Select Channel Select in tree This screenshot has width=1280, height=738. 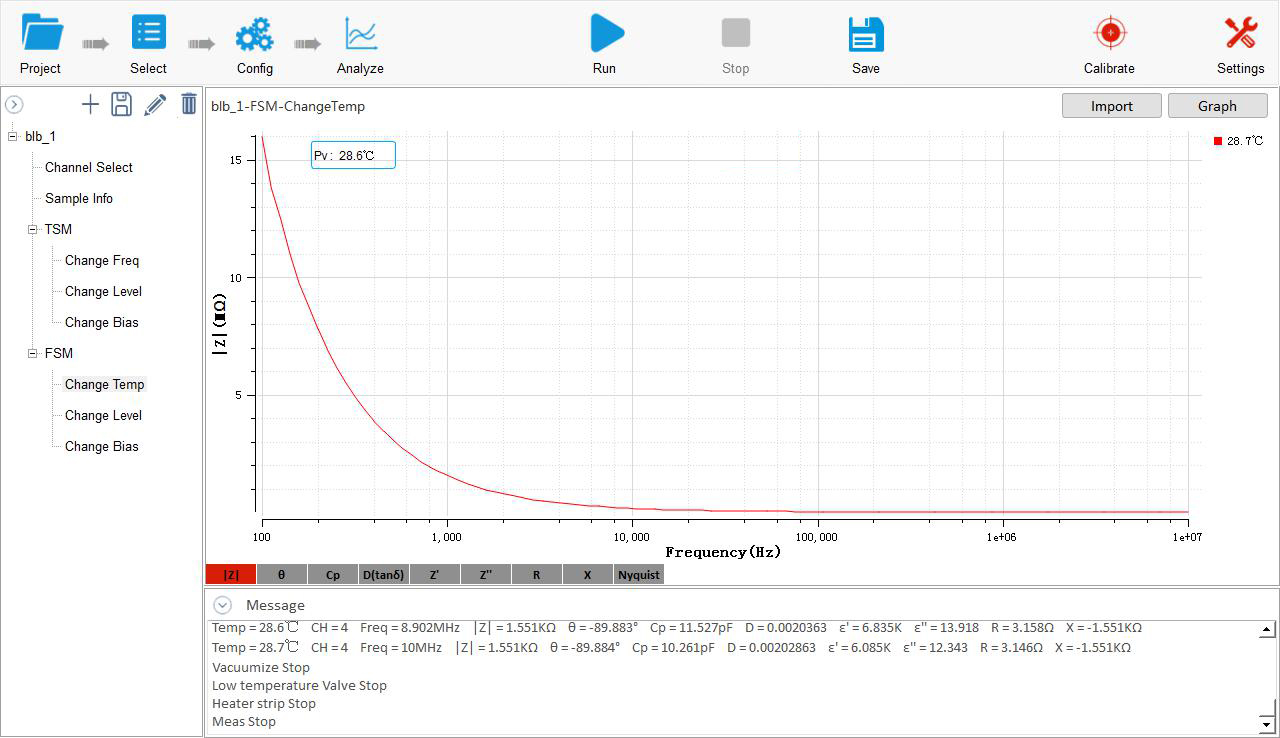(89, 167)
